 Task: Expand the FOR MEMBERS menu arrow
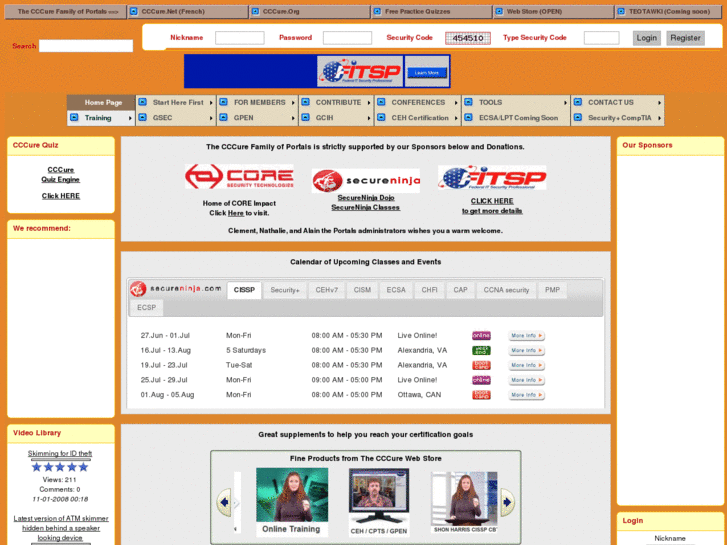(x=293, y=103)
